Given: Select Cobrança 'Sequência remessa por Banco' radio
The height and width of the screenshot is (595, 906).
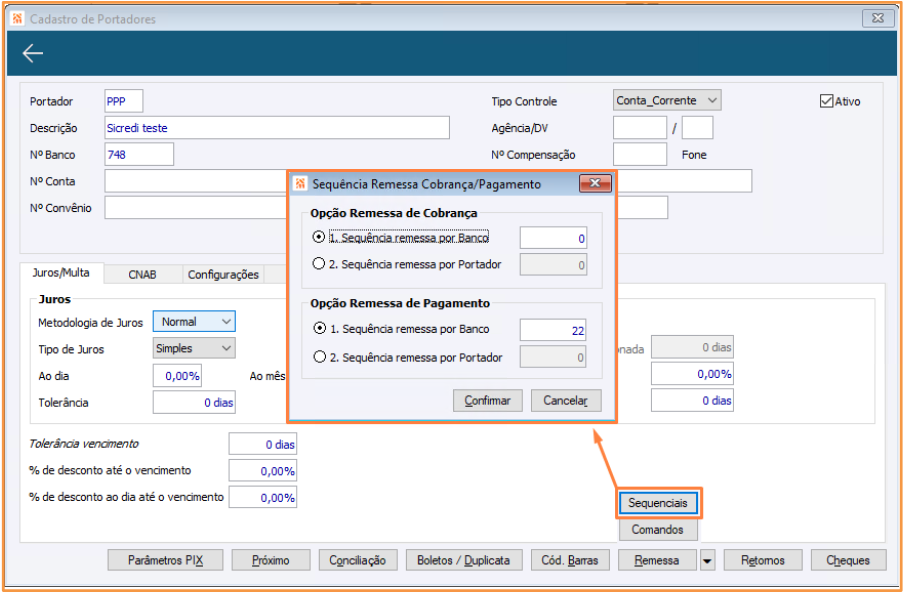Looking at the screenshot, I should [318, 237].
